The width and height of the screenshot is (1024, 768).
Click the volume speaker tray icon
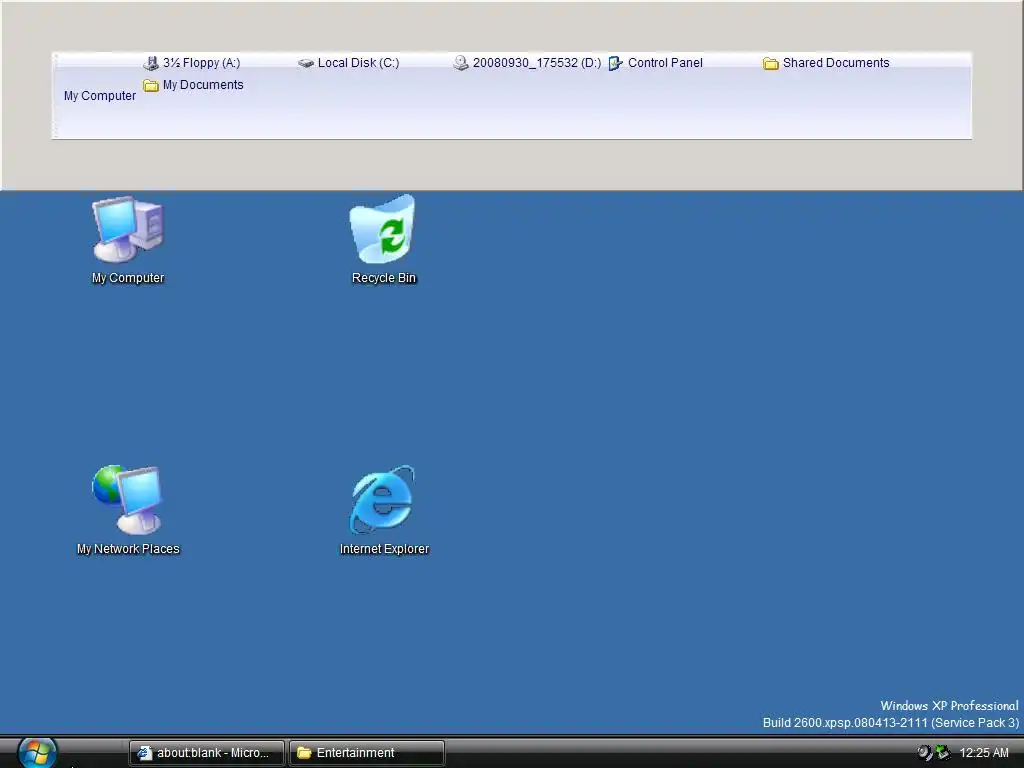(924, 752)
